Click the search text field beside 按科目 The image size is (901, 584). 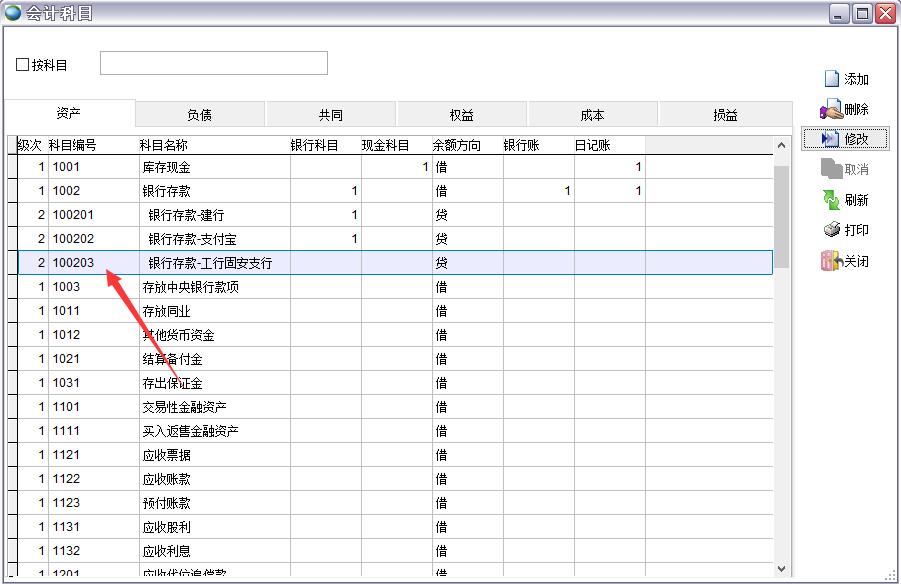[213, 63]
